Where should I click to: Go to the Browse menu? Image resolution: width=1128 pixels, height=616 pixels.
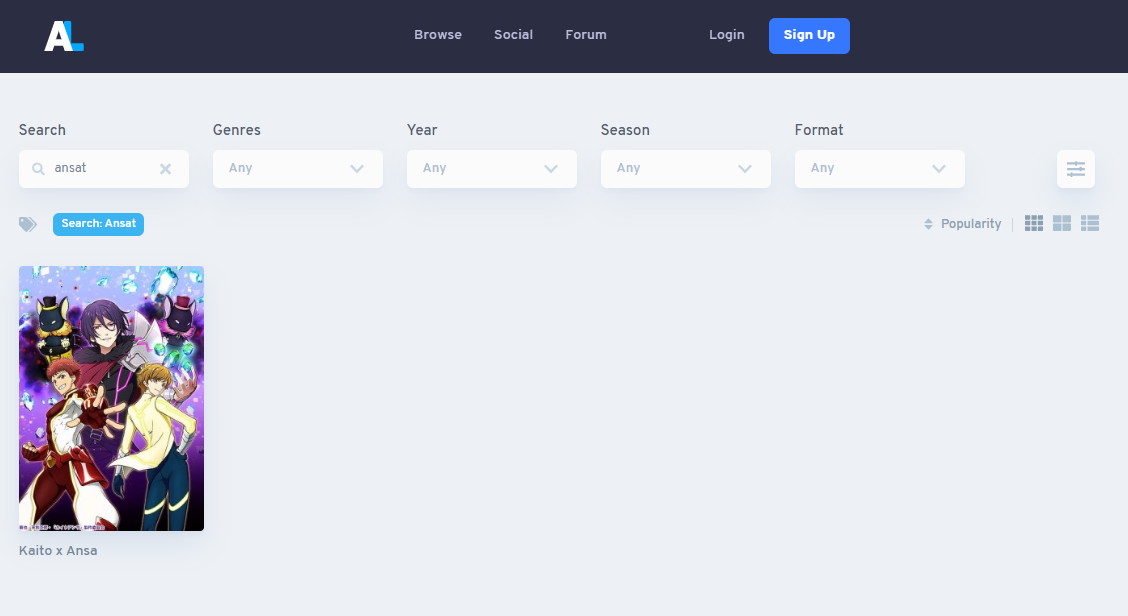click(x=438, y=35)
